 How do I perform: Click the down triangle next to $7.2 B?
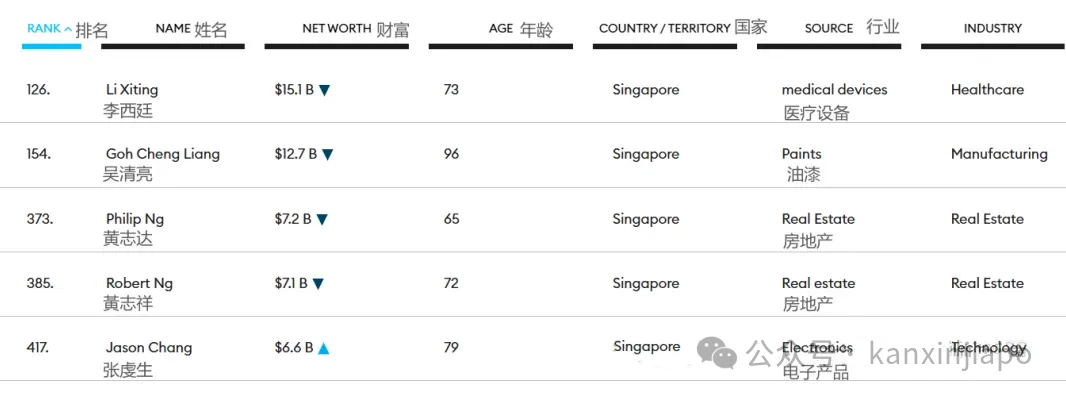point(322,219)
